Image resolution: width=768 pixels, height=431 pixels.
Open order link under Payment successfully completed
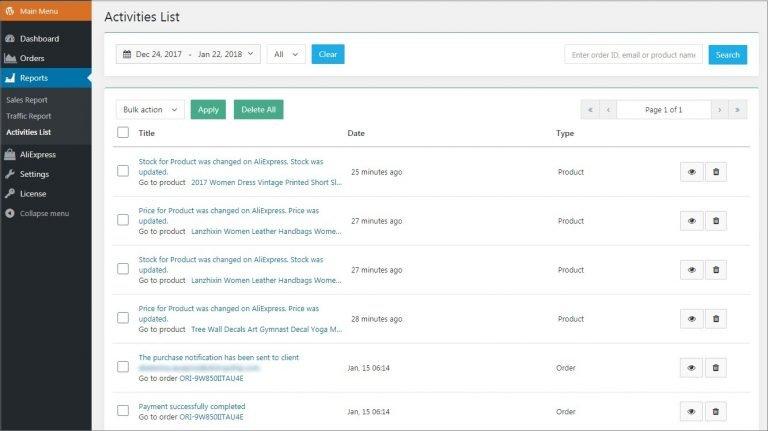[x=211, y=417]
